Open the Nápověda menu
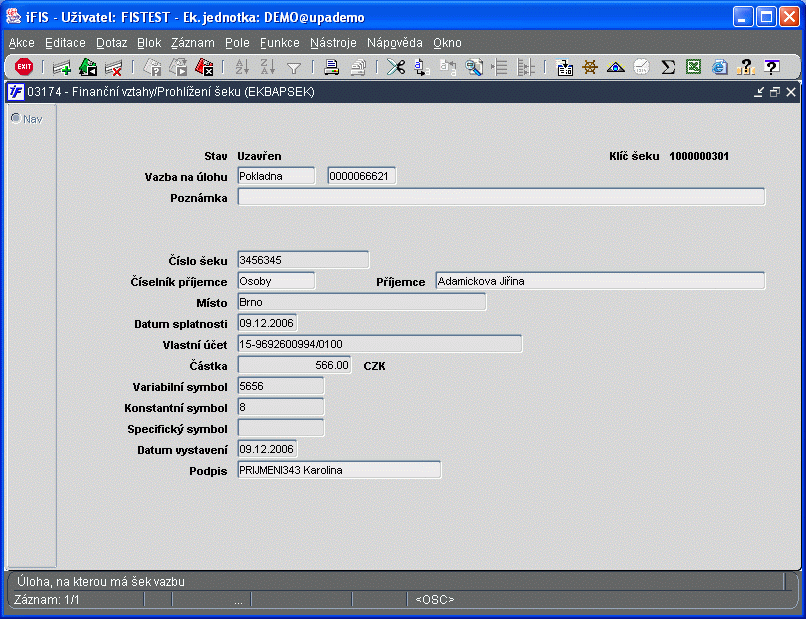Image resolution: width=806 pixels, height=619 pixels. coord(395,43)
